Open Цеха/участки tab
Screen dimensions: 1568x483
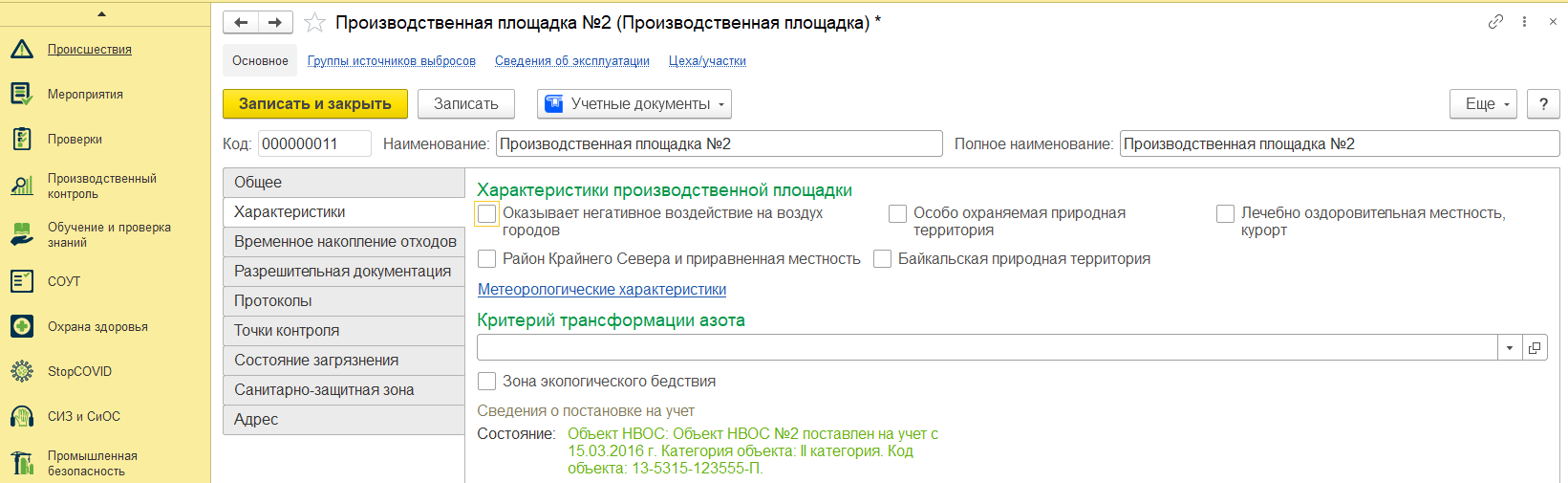[x=707, y=60]
